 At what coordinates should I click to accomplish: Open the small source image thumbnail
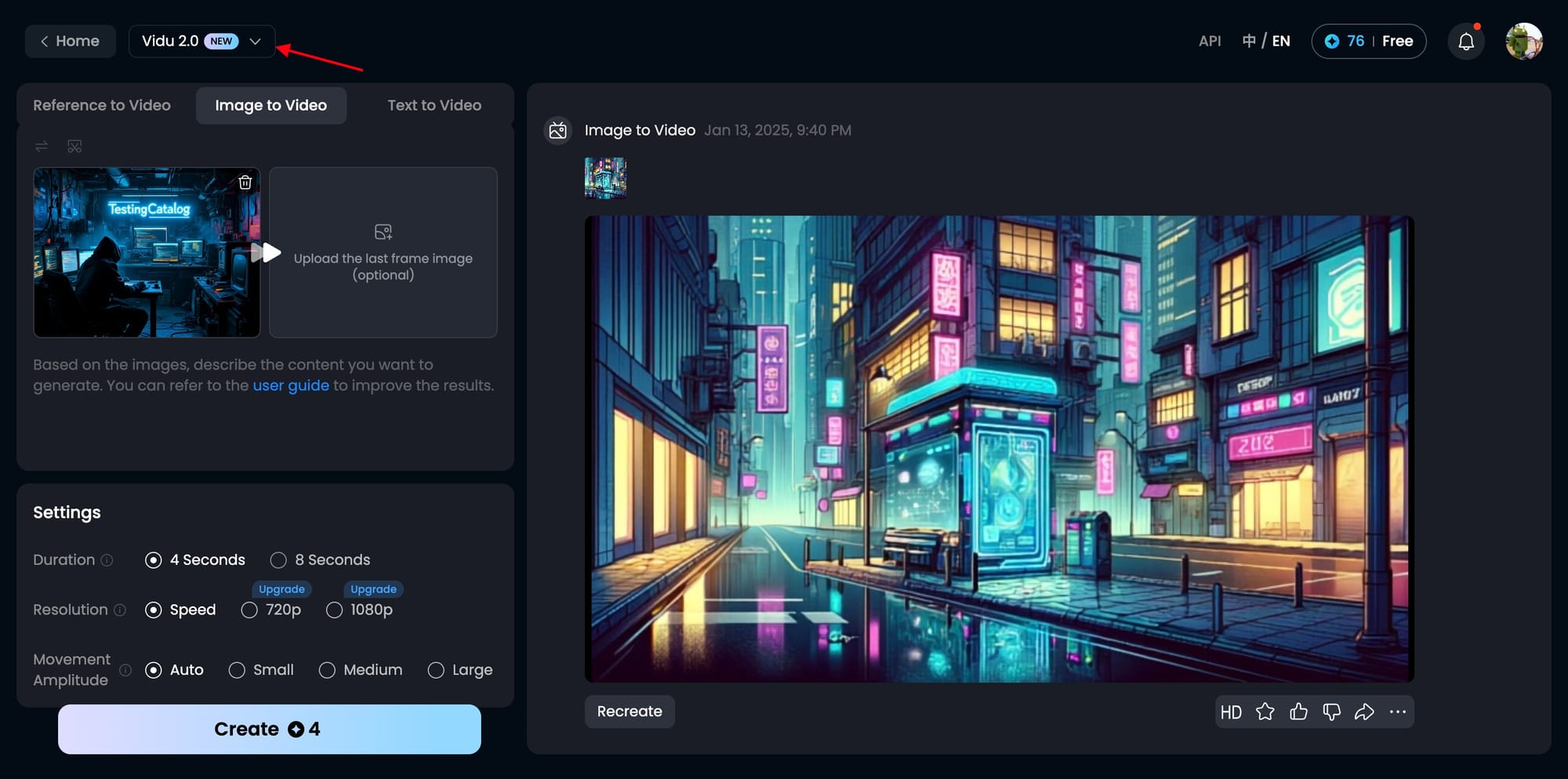(x=605, y=178)
